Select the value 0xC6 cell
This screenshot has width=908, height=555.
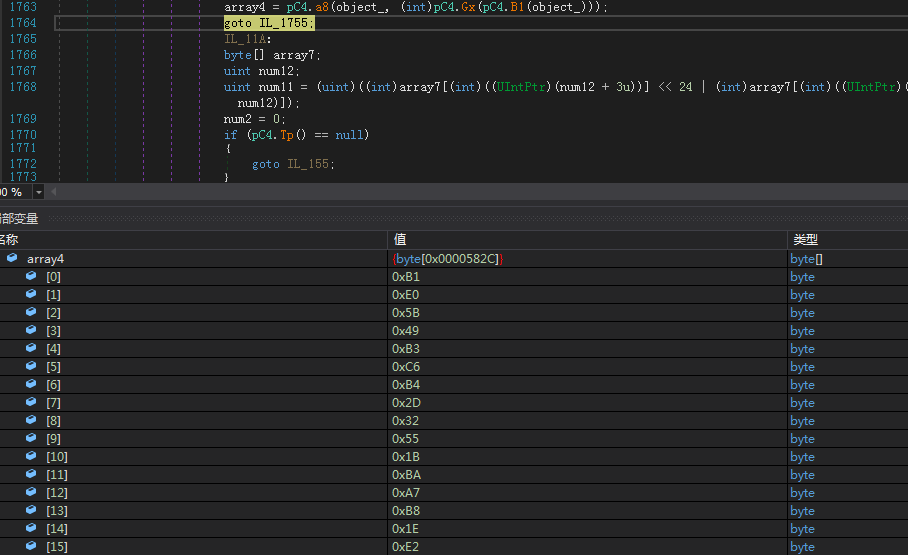587,367
